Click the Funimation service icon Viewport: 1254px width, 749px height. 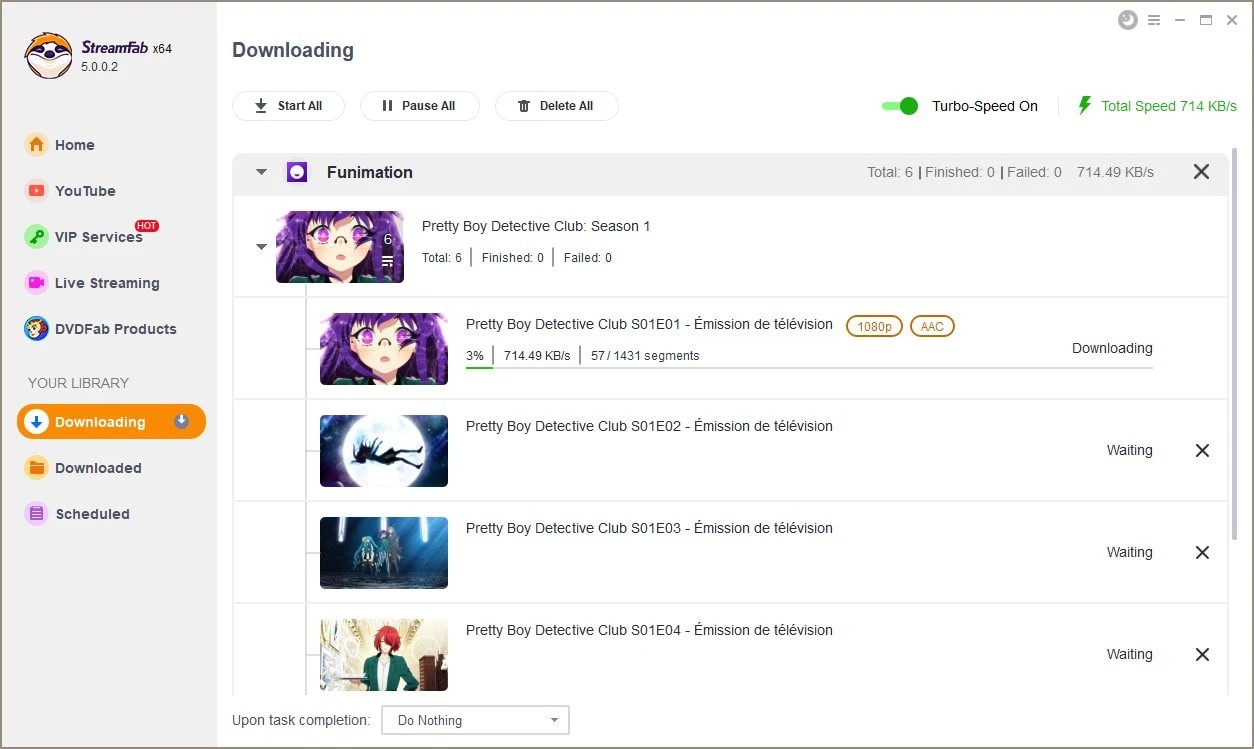coord(297,171)
